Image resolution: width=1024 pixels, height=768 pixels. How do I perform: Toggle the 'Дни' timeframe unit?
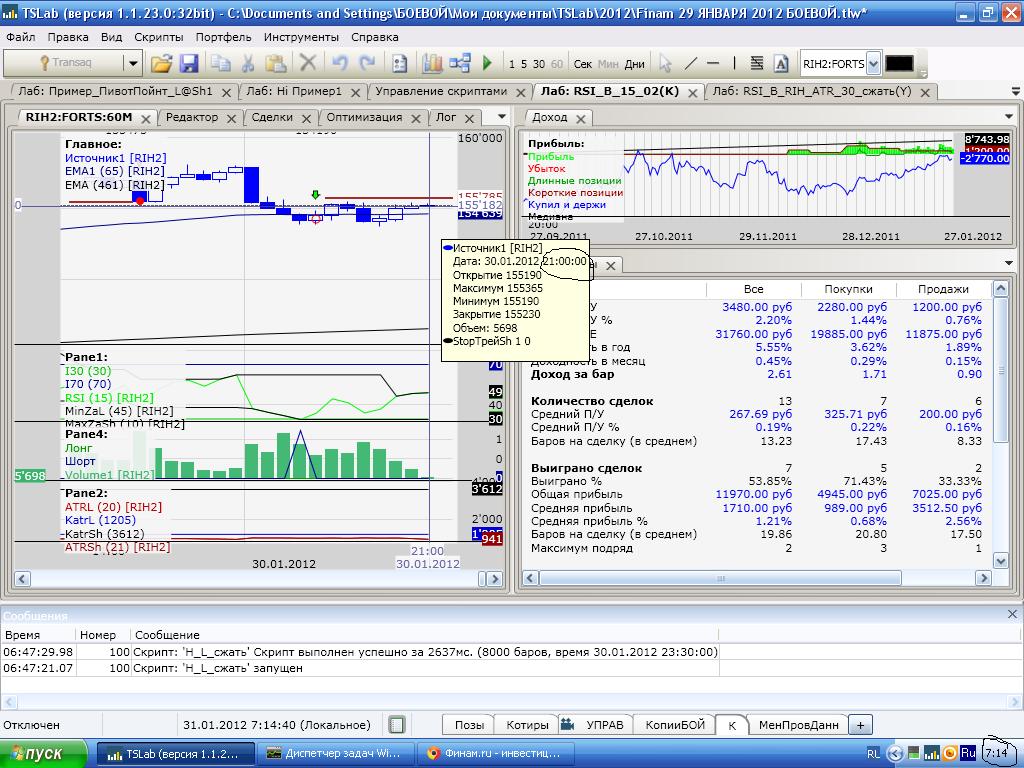click(634, 64)
